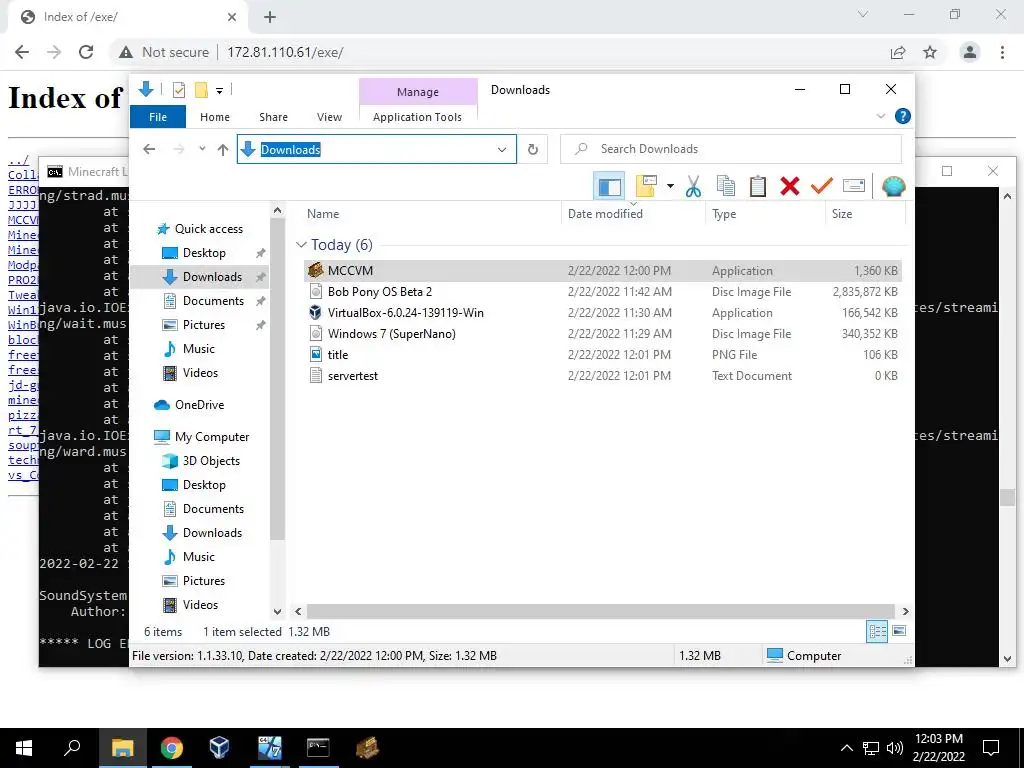Select My Computer in navigation pane
Screen dimensions: 1024x768
pyautogui.click(x=201, y=437)
